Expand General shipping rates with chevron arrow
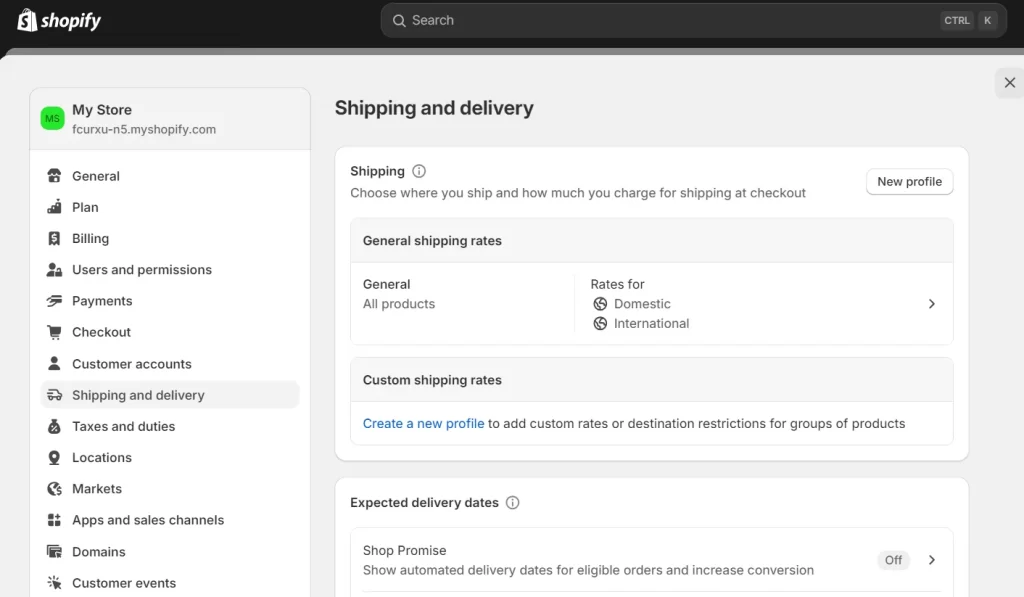 coord(931,304)
